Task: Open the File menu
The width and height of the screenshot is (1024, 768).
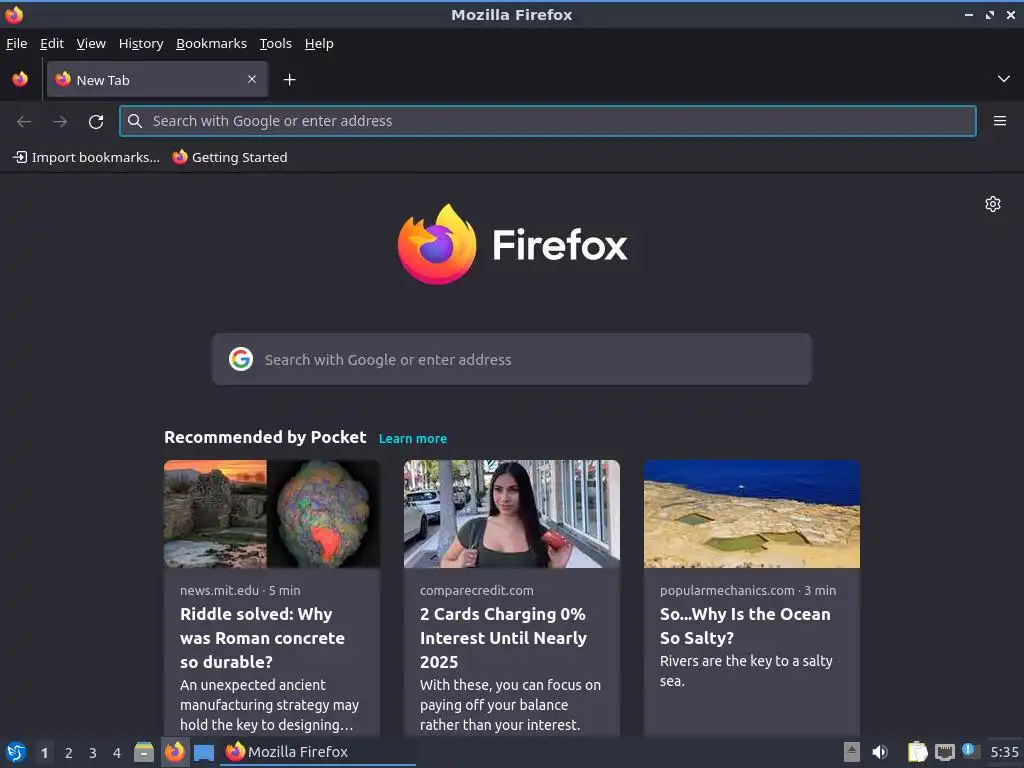Action: [16, 43]
